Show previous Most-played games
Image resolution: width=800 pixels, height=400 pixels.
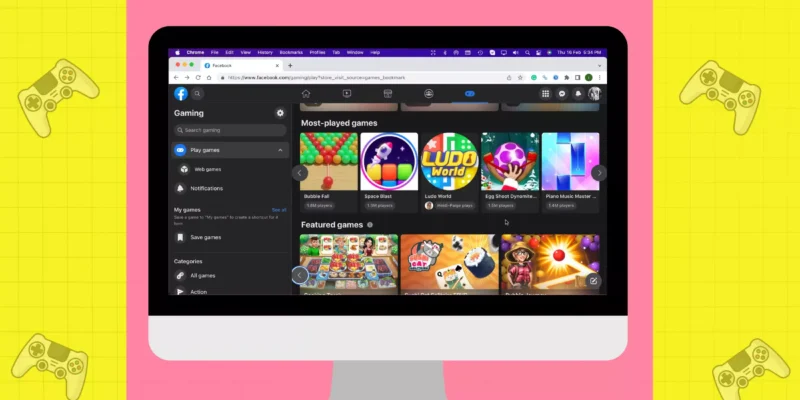coord(299,173)
